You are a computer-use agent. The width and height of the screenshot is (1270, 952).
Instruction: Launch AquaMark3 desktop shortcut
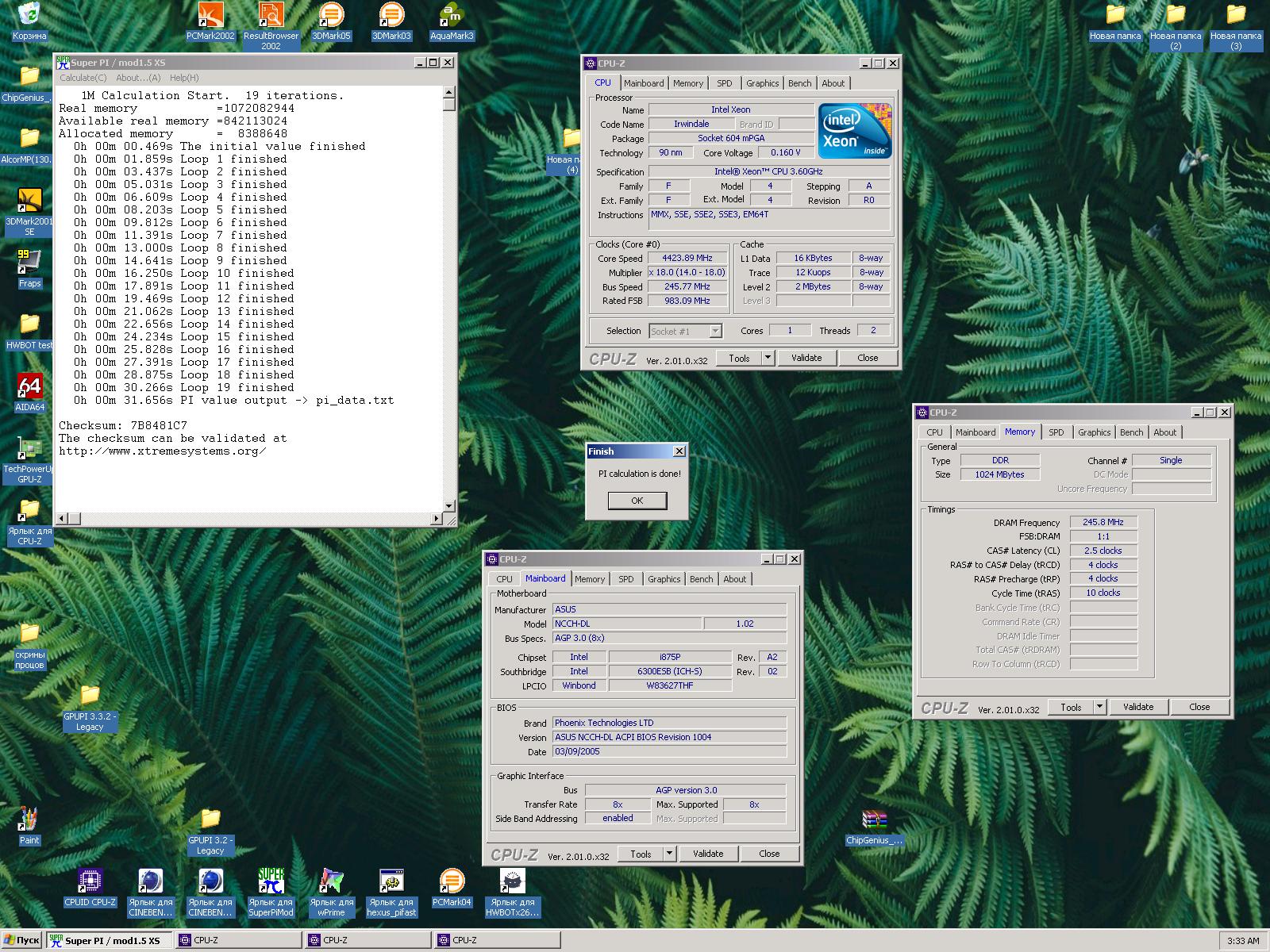pyautogui.click(x=452, y=21)
